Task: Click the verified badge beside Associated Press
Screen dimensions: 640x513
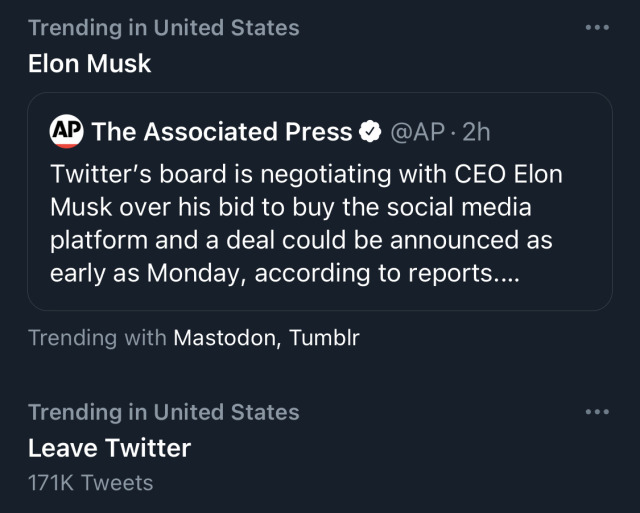Action: 369,132
